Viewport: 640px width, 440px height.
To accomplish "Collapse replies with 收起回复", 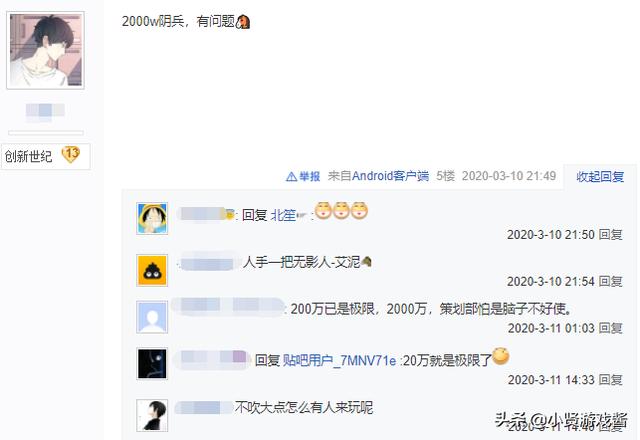I will (600, 177).
